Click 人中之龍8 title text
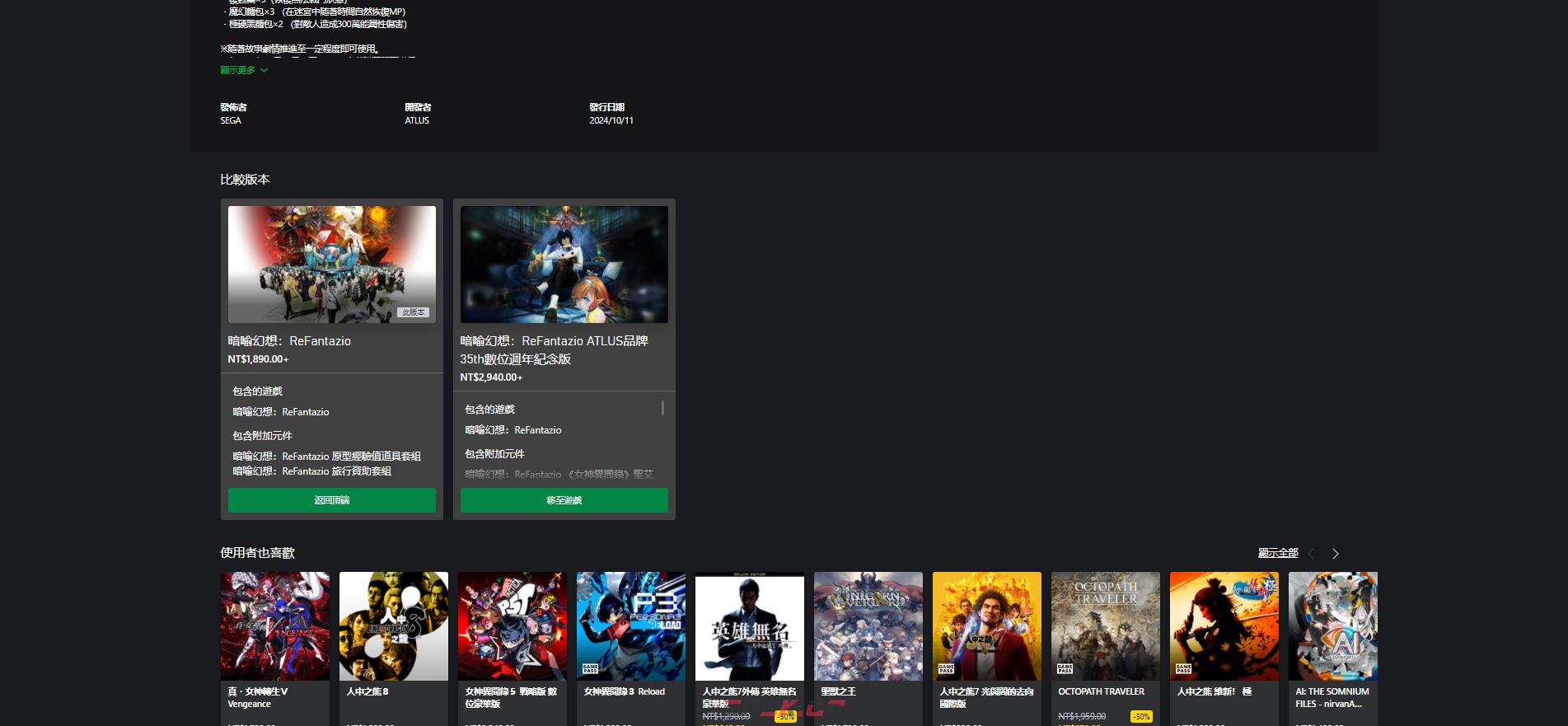This screenshot has height=726, width=1568. 367,691
